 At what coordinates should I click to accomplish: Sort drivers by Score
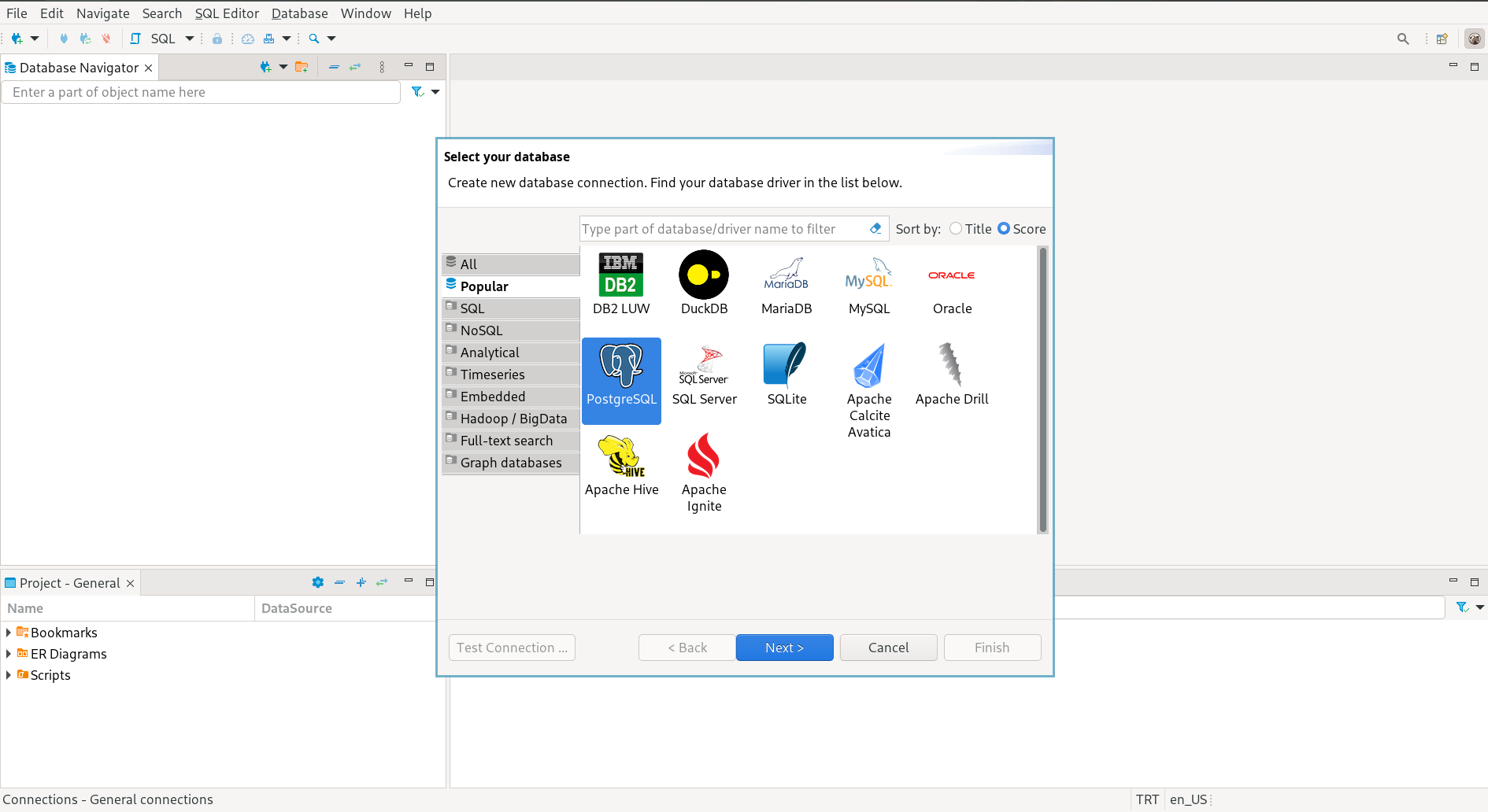[1022, 229]
